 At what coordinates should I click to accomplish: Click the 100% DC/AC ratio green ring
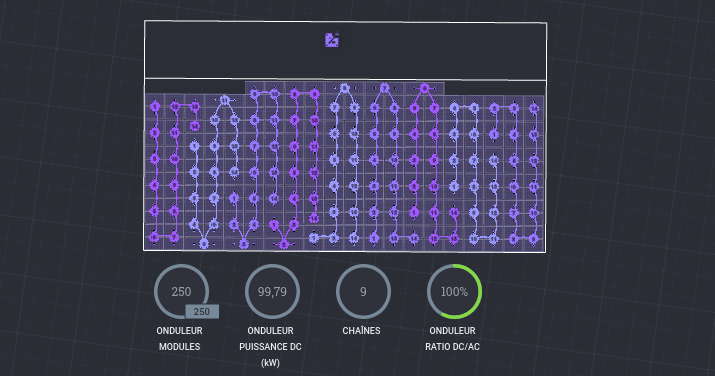454,291
